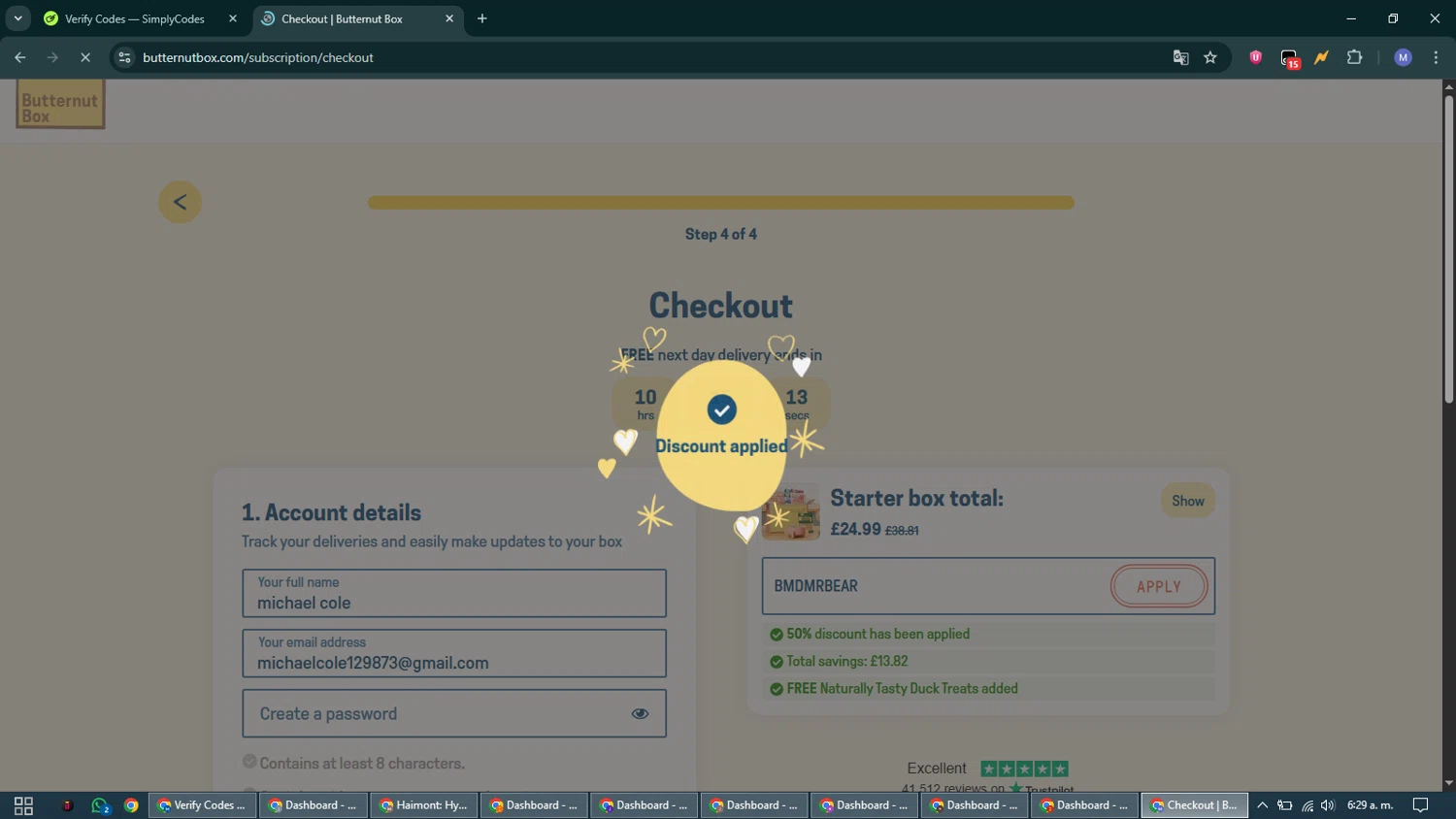Bookmark this page with the star icon
The image size is (1456, 819).
pyautogui.click(x=1210, y=57)
